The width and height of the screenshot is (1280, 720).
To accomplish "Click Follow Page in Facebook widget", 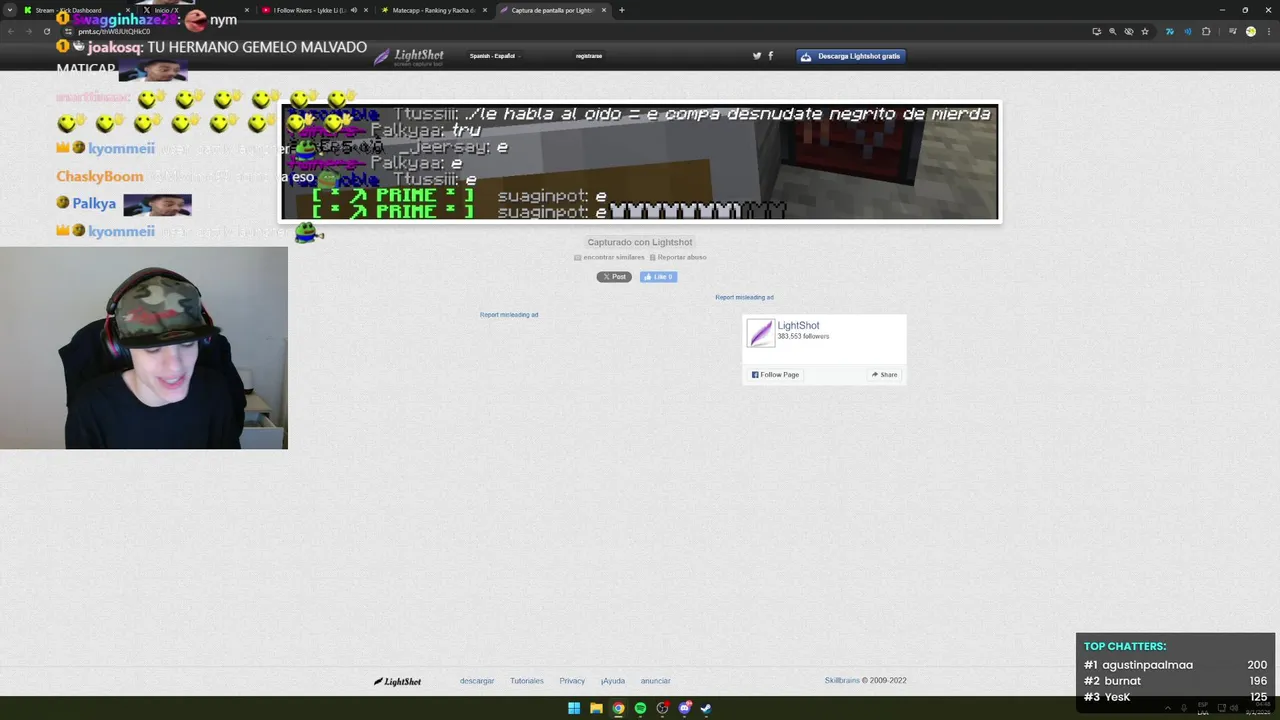I will 775,375.
